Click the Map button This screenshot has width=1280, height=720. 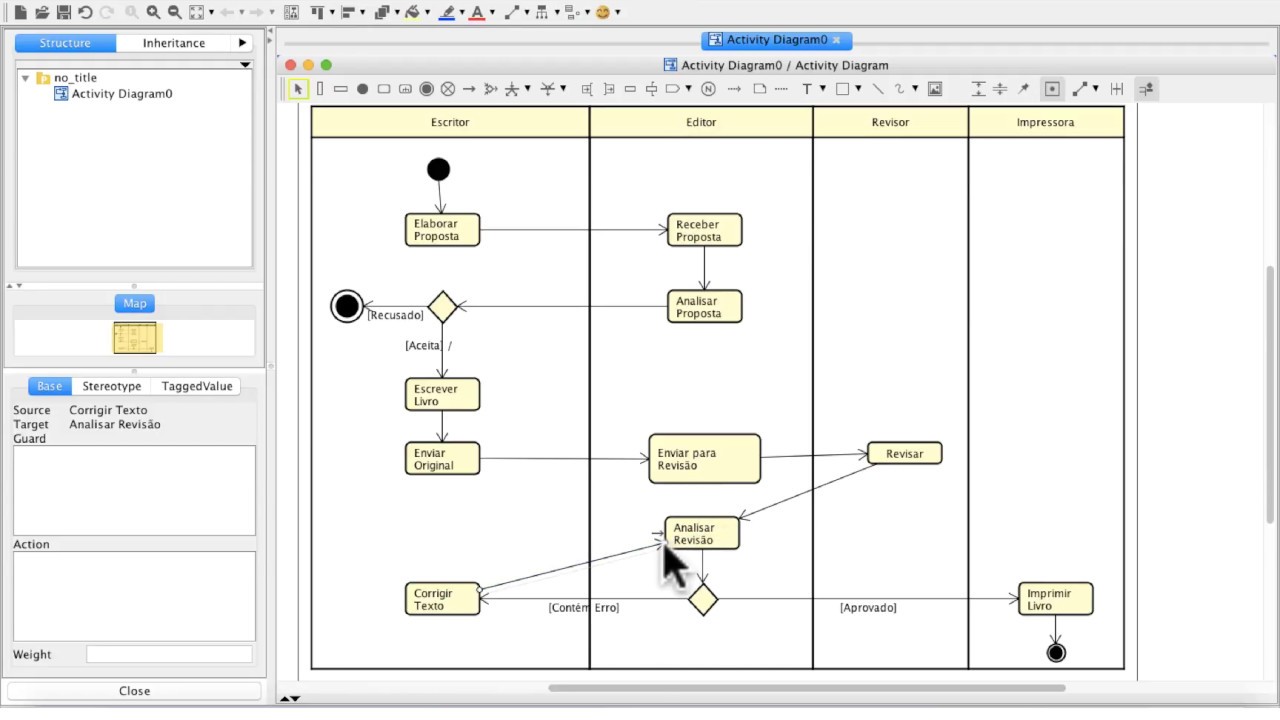[135, 303]
